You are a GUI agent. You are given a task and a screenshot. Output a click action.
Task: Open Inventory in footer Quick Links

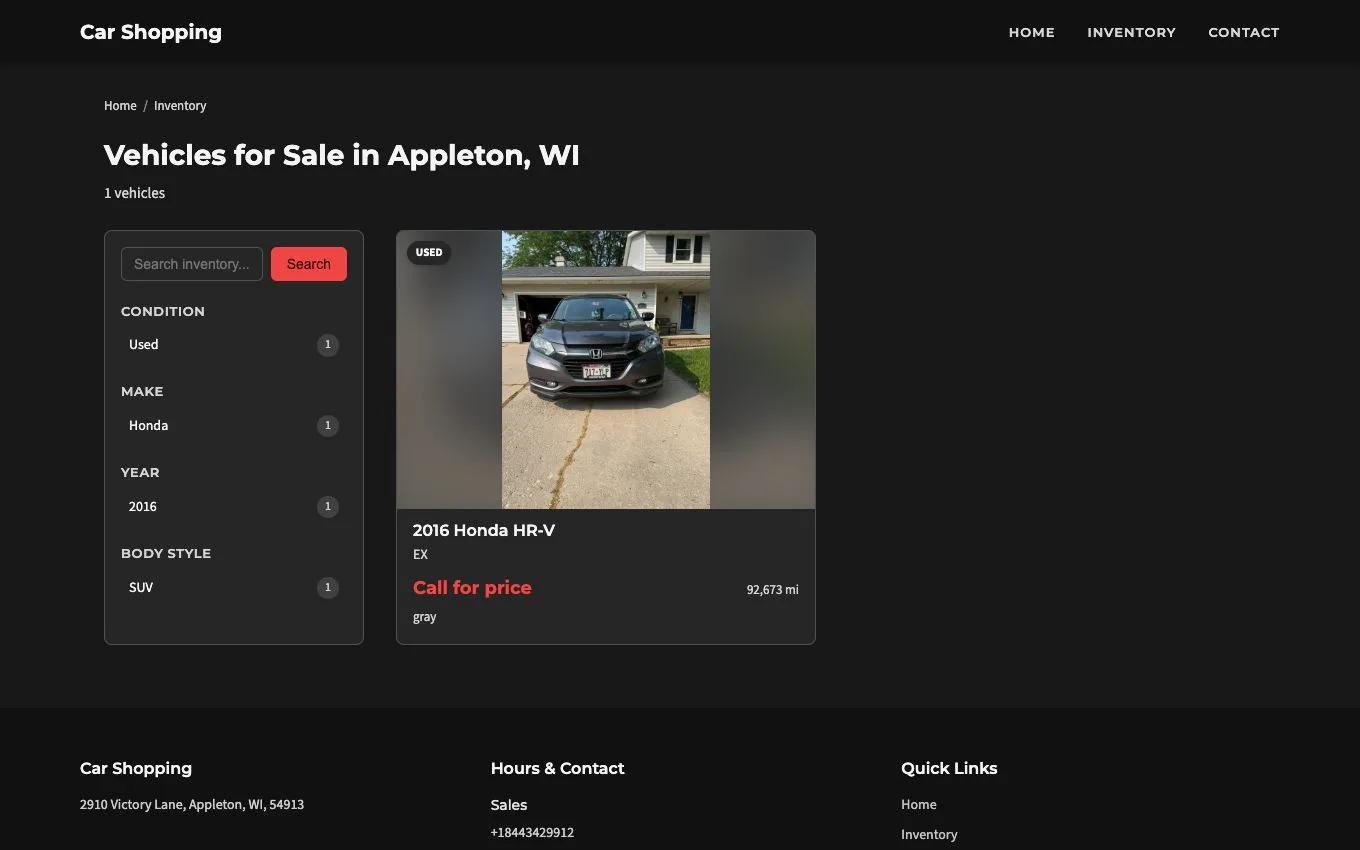(x=929, y=834)
